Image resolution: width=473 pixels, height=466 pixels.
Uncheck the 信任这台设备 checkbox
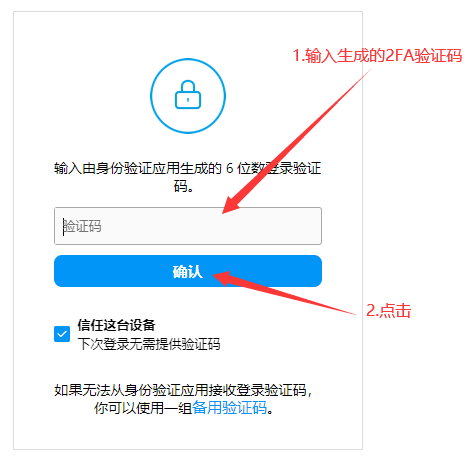point(62,334)
